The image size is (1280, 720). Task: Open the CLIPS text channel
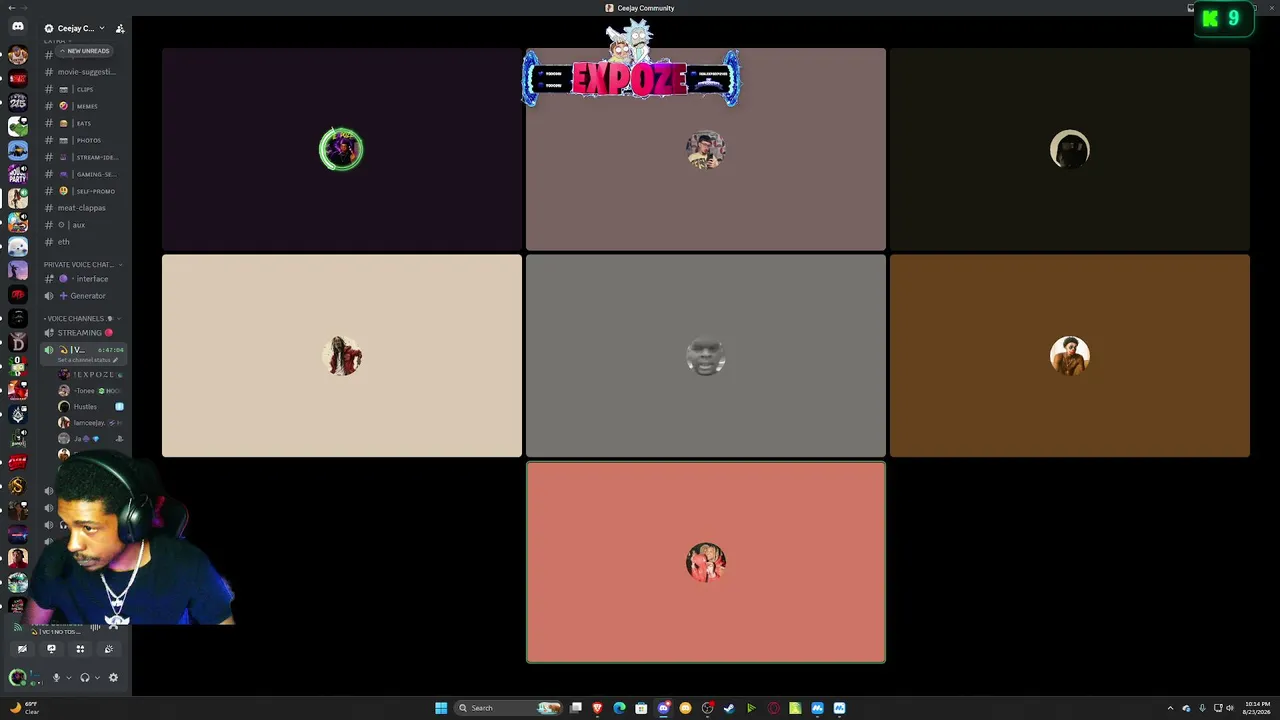tap(84, 89)
